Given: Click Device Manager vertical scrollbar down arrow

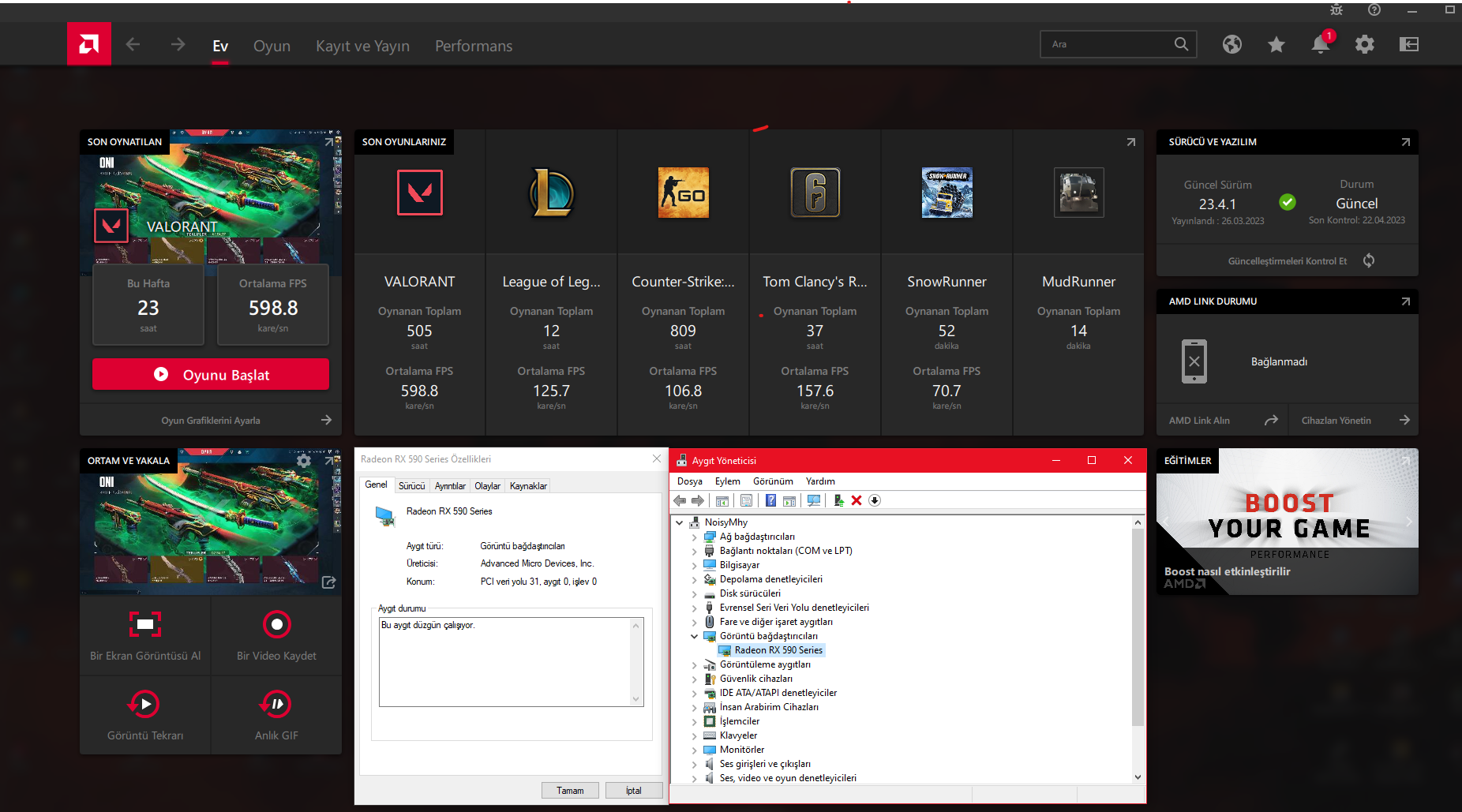Looking at the screenshot, I should (1138, 777).
